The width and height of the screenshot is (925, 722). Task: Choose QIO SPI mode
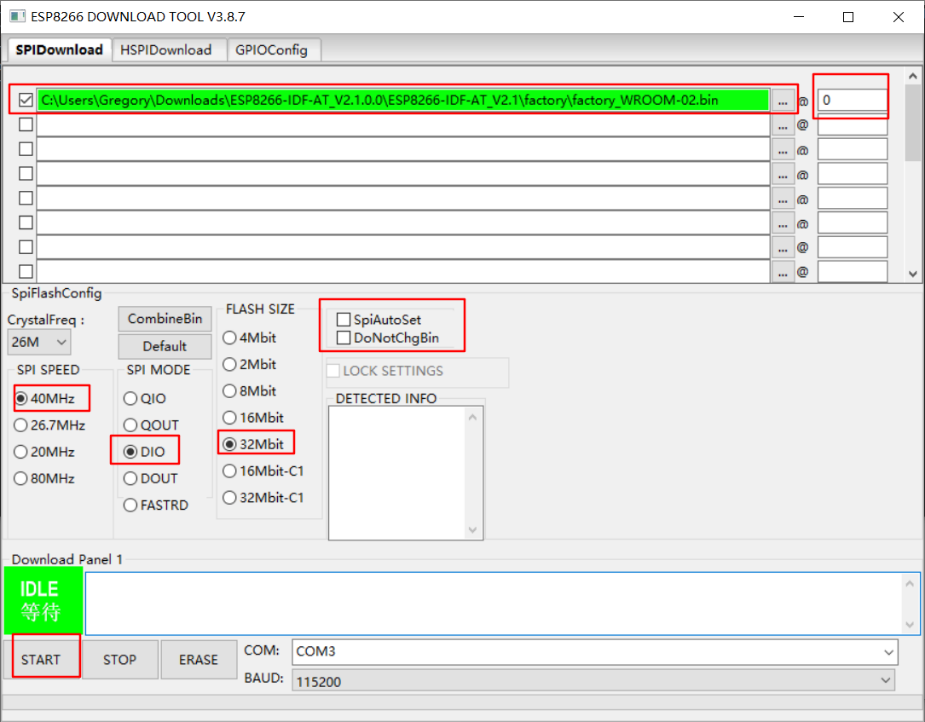[145, 399]
